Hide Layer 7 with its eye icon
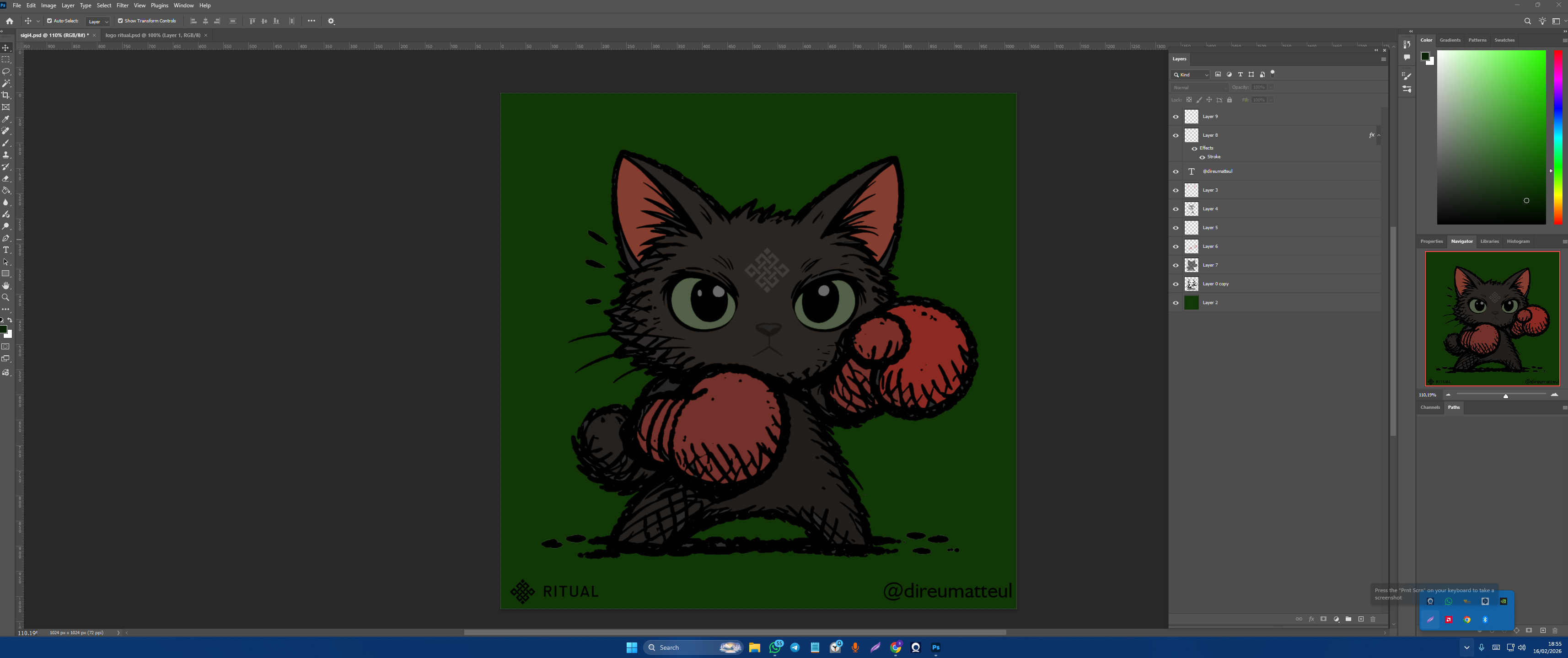This screenshot has width=1568, height=658. pos(1176,265)
